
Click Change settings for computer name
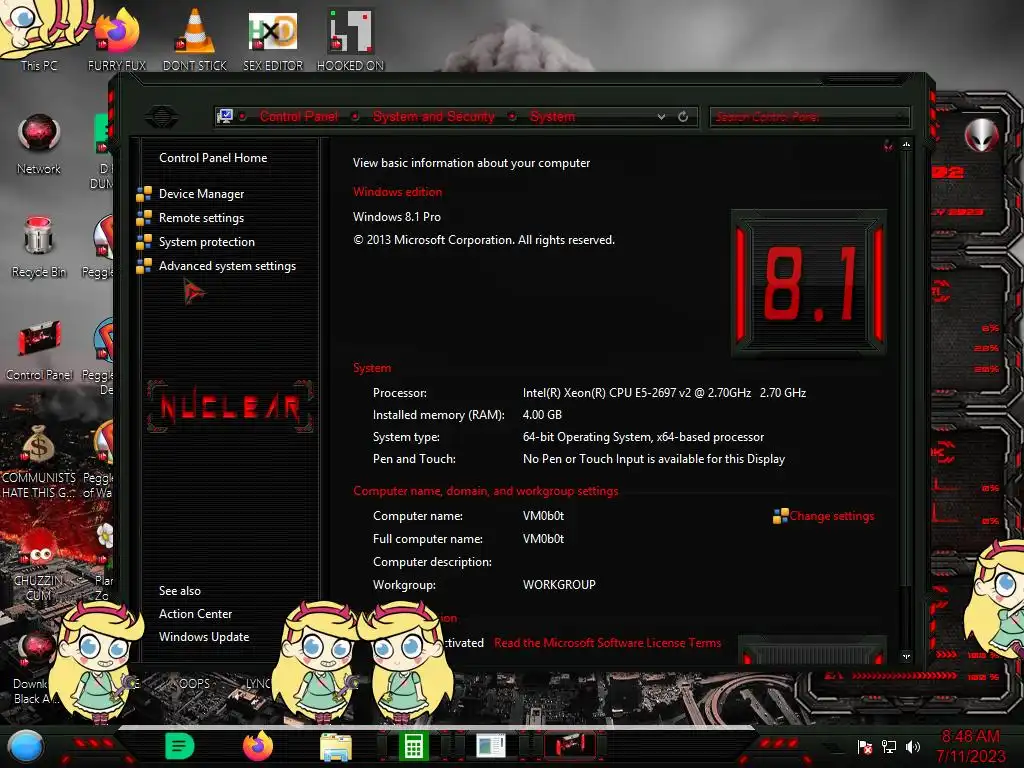[x=831, y=516]
